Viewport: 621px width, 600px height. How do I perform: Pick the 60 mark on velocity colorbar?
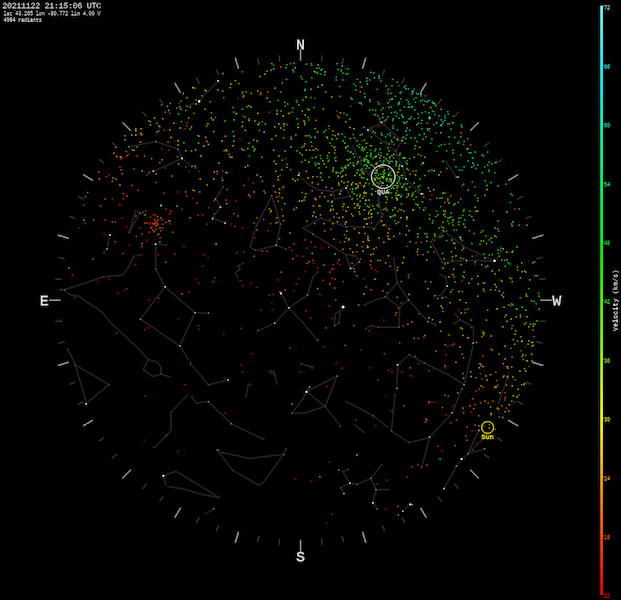point(607,126)
